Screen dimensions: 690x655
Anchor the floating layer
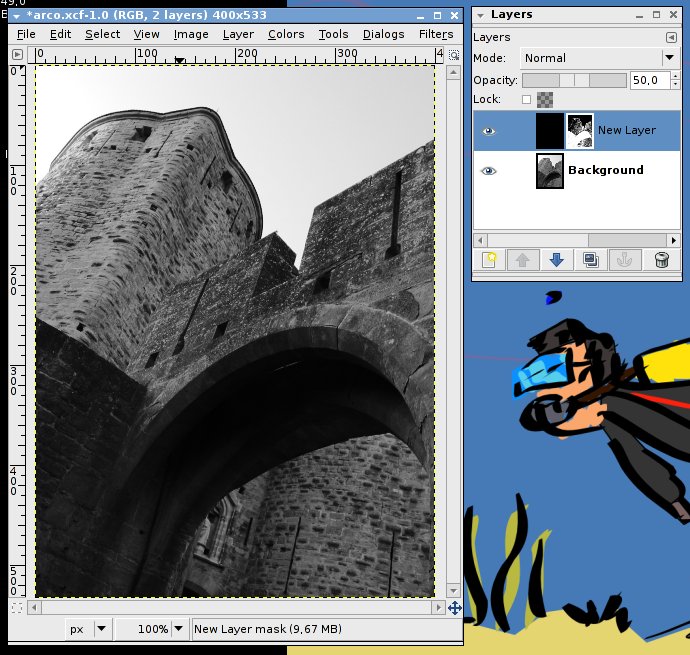click(x=624, y=260)
